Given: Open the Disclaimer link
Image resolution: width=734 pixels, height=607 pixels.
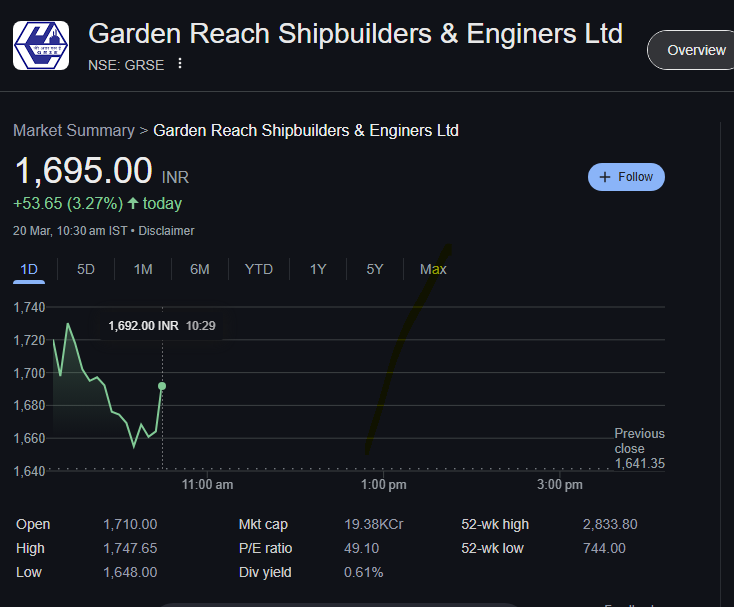Looking at the screenshot, I should pos(166,231).
